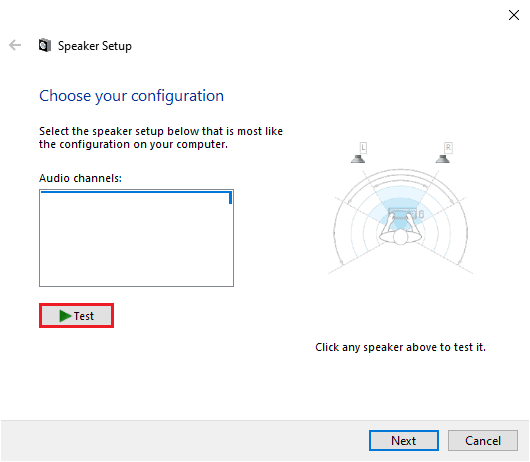
Task: Click the L label above the left speaker
Action: (x=363, y=148)
